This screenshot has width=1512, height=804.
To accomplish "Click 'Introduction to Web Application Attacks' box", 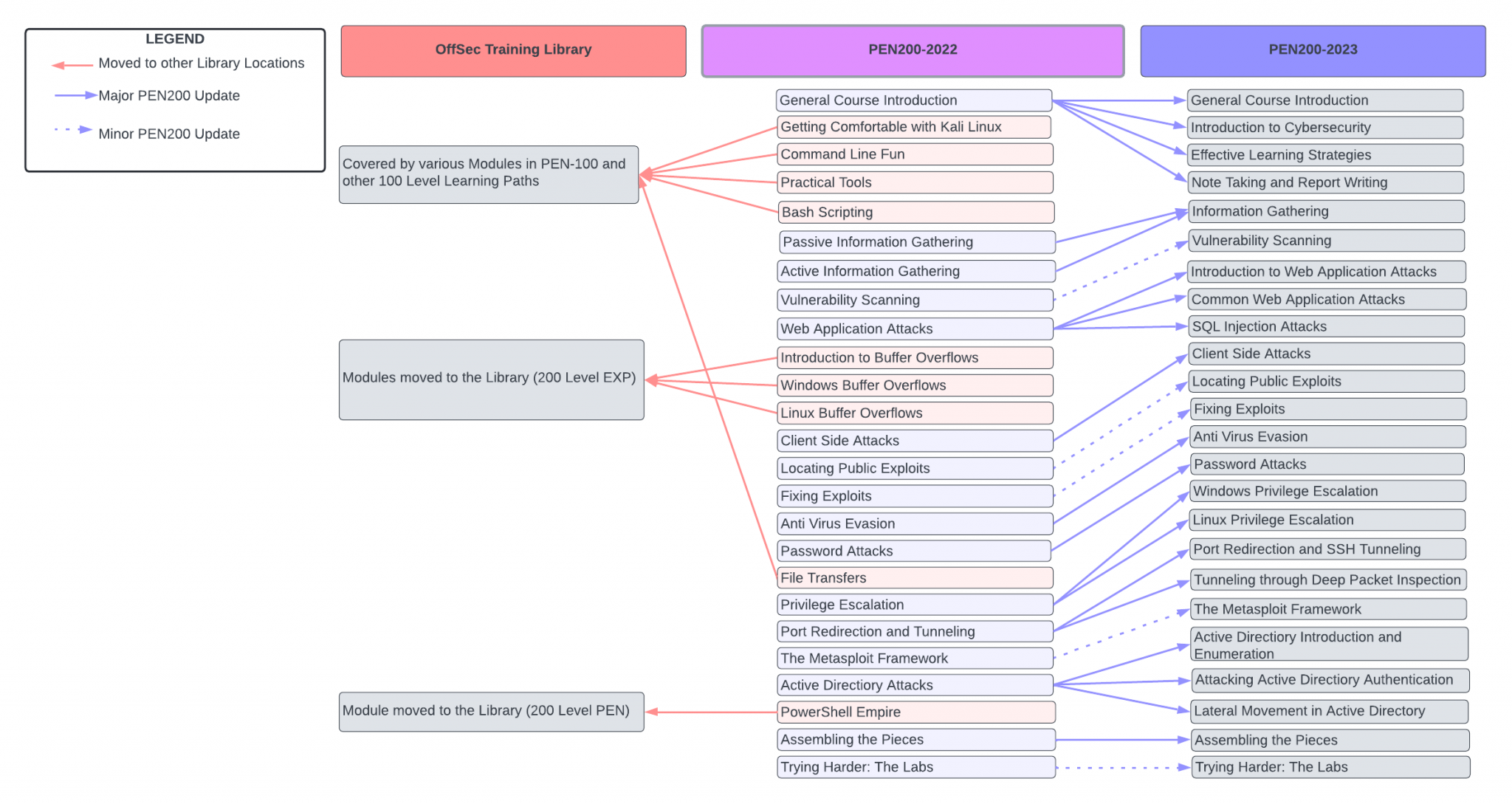I will click(1327, 272).
